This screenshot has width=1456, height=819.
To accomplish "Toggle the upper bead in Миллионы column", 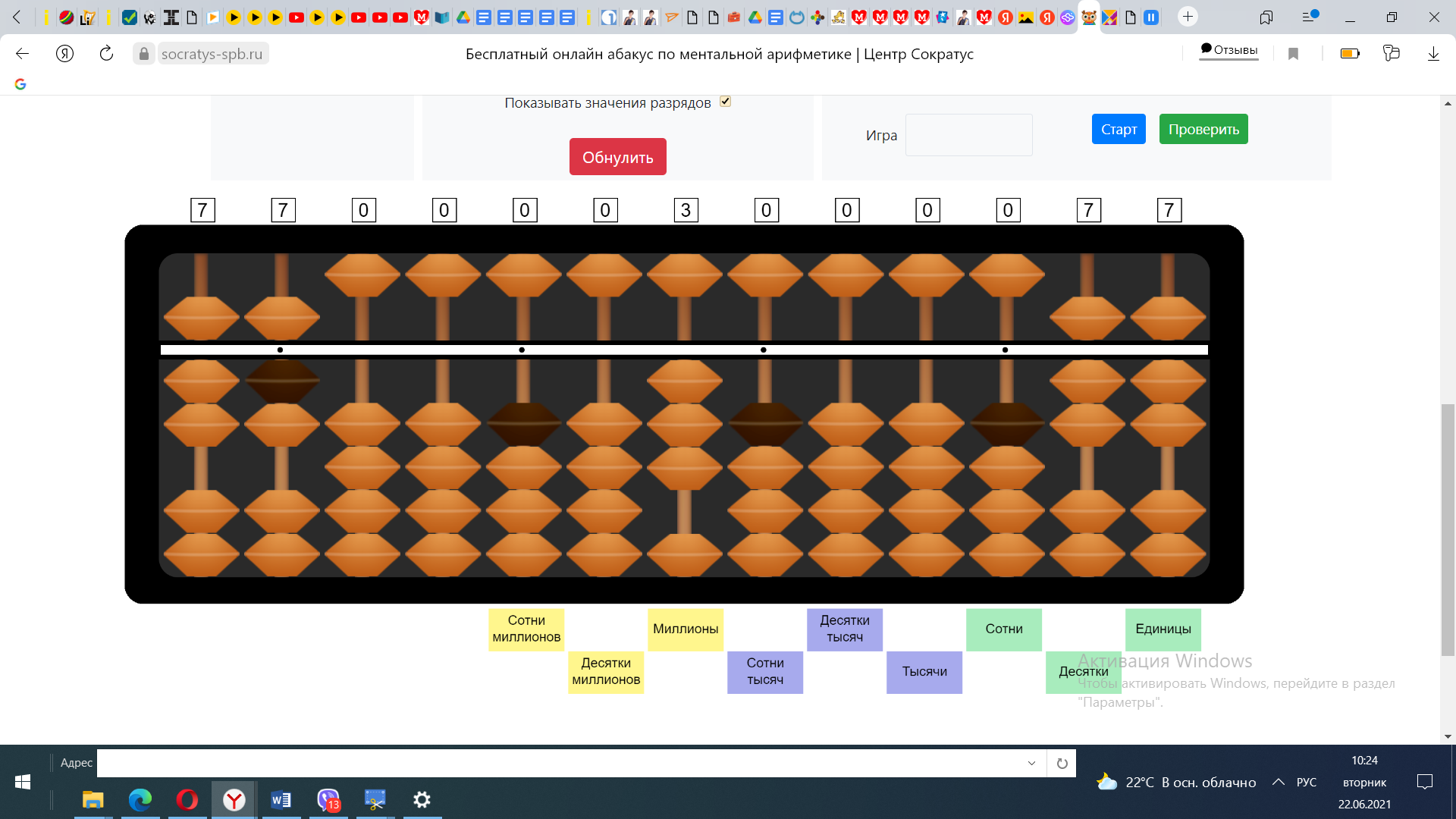I will [x=685, y=275].
